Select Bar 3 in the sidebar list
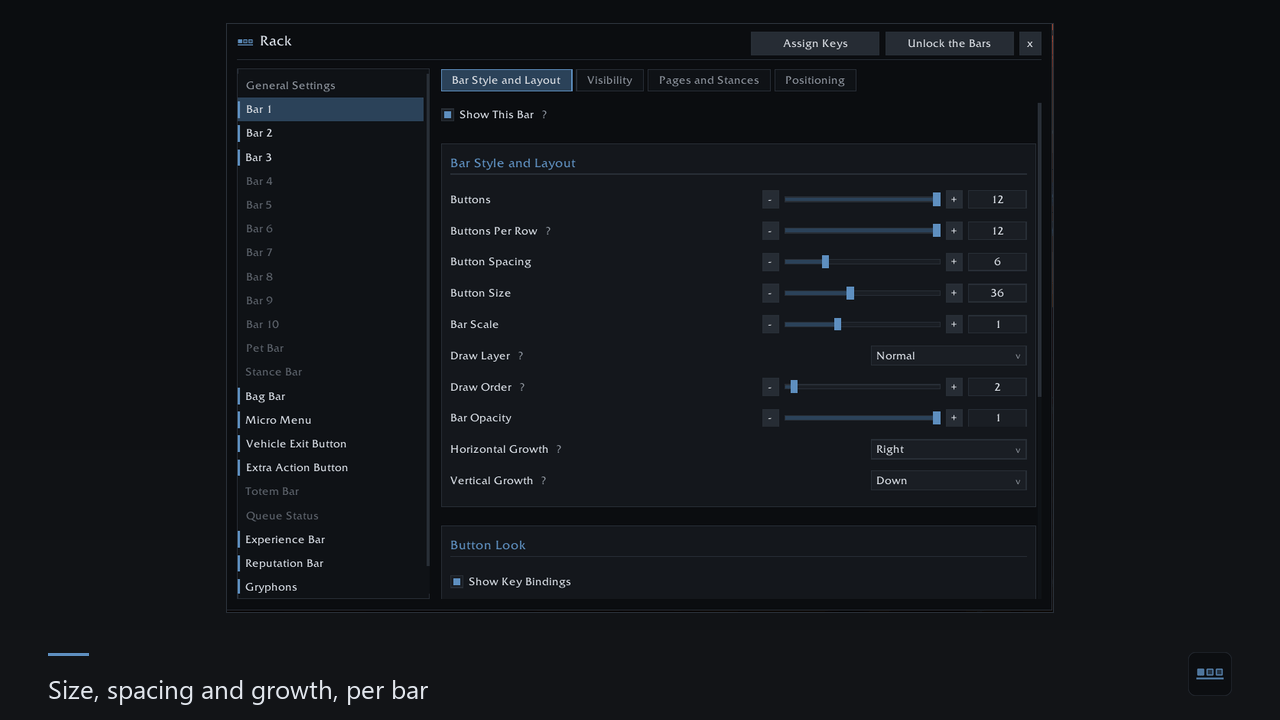 coord(331,157)
